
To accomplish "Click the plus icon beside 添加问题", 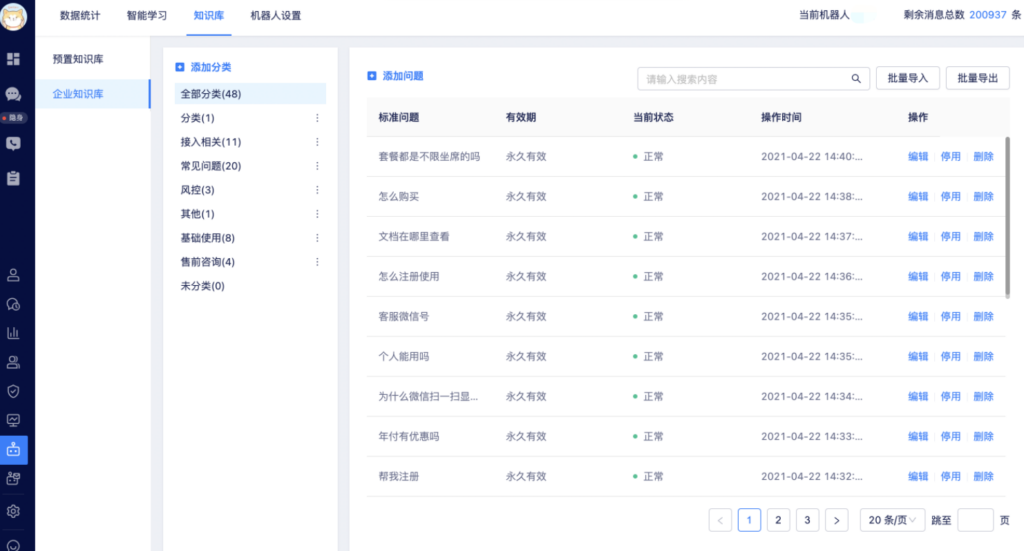I will pyautogui.click(x=372, y=76).
